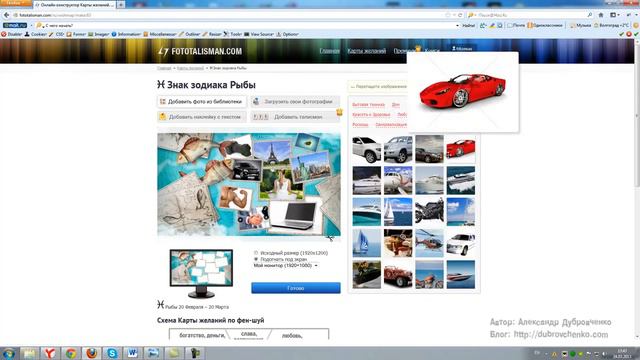Click Карты желаний in the breadcrumb
Screen dimensions: 640x360
190,68
